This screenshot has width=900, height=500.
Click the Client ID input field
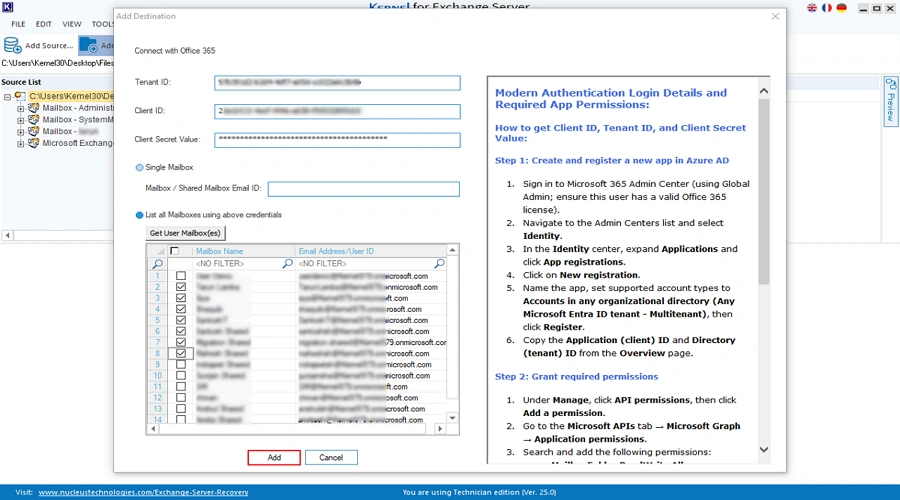(338, 111)
